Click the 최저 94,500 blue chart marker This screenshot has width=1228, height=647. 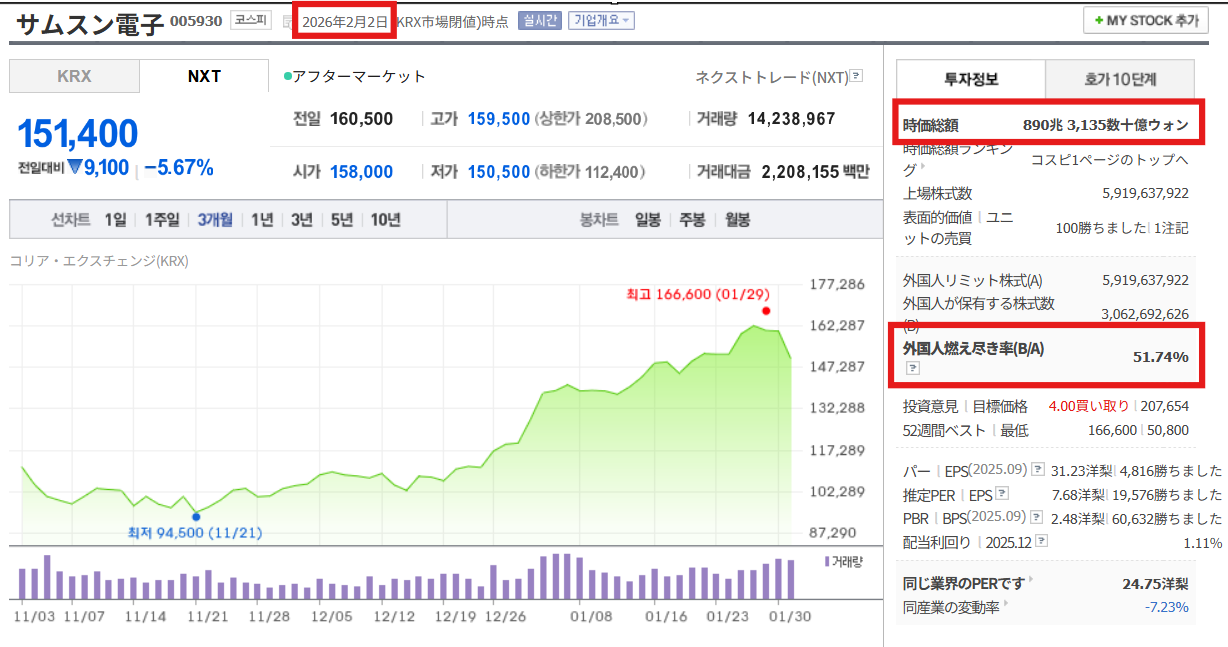[196, 516]
